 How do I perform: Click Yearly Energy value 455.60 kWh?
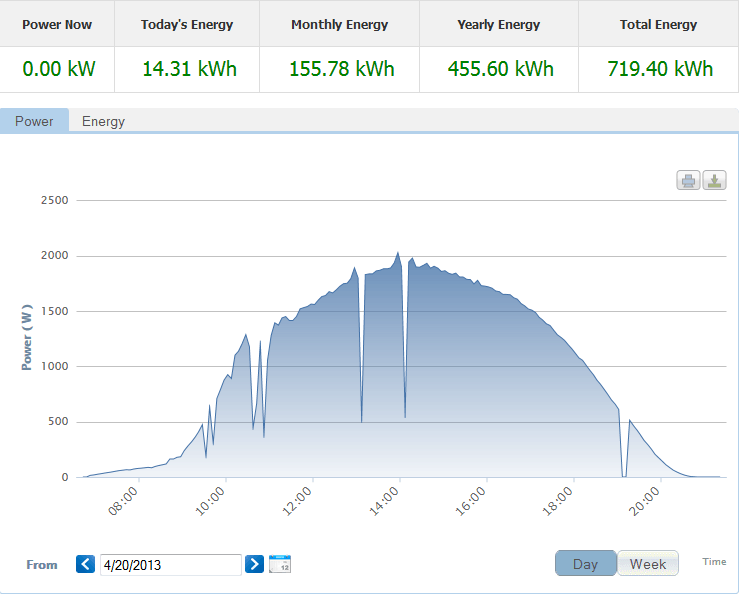point(501,69)
